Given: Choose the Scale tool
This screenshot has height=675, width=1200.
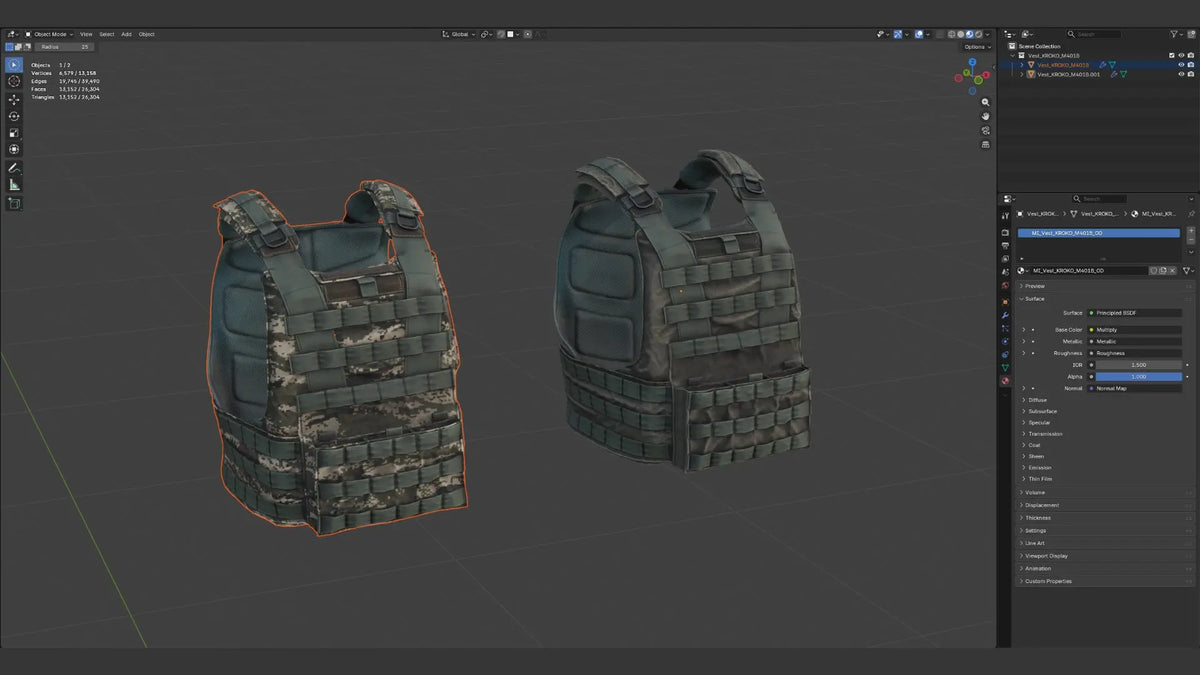Looking at the screenshot, I should (14, 133).
